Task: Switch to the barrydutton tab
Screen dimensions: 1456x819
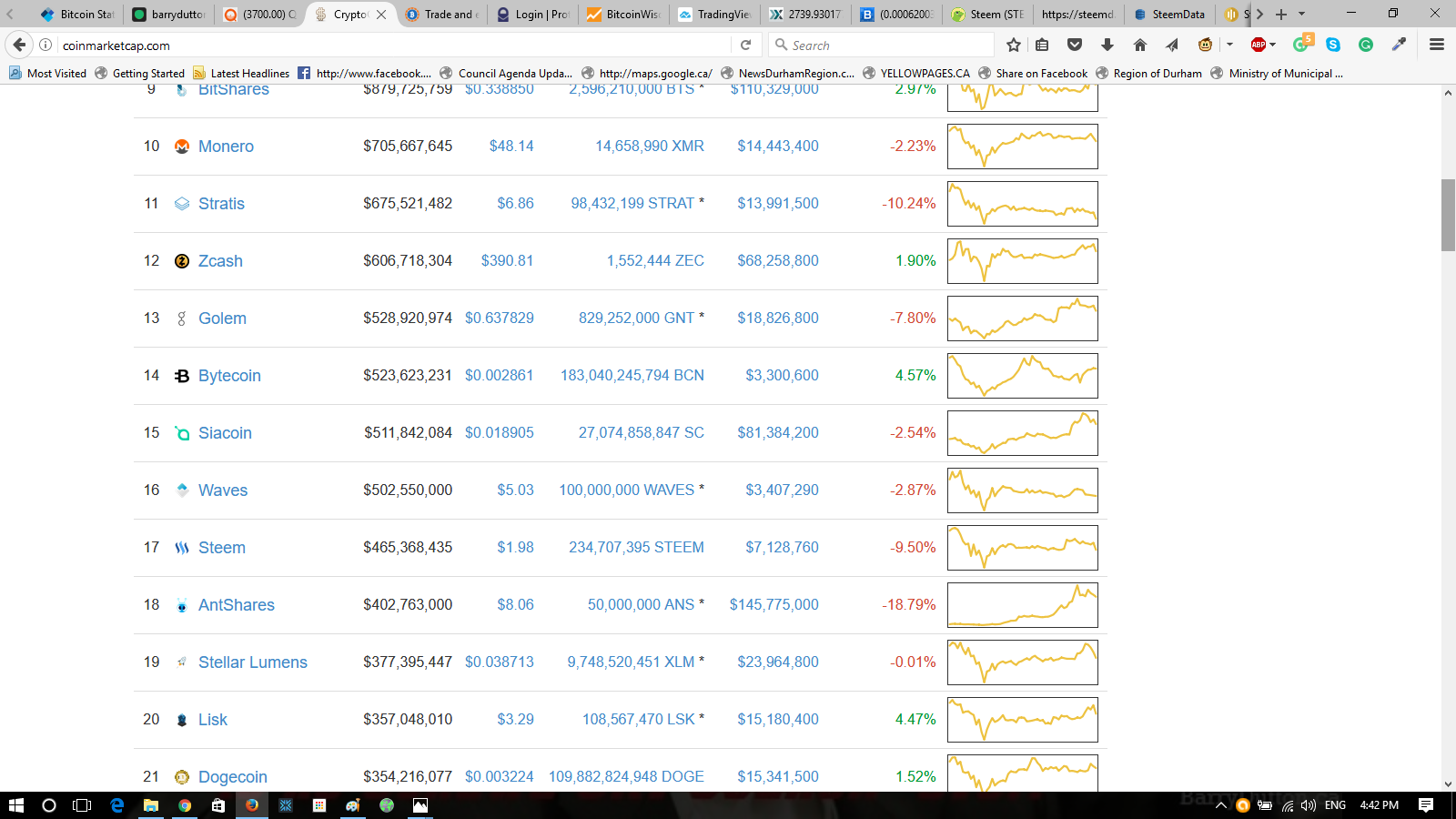Action: point(168,14)
